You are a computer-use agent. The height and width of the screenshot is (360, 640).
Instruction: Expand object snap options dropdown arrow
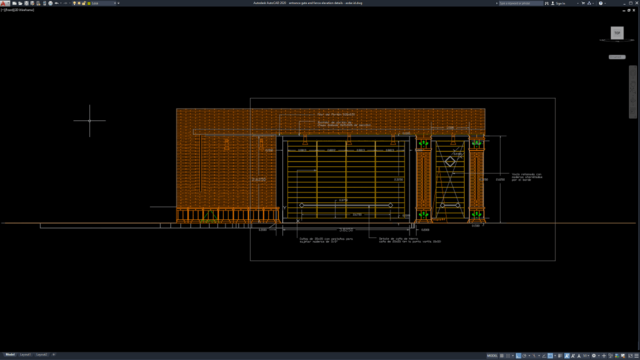click(x=555, y=356)
